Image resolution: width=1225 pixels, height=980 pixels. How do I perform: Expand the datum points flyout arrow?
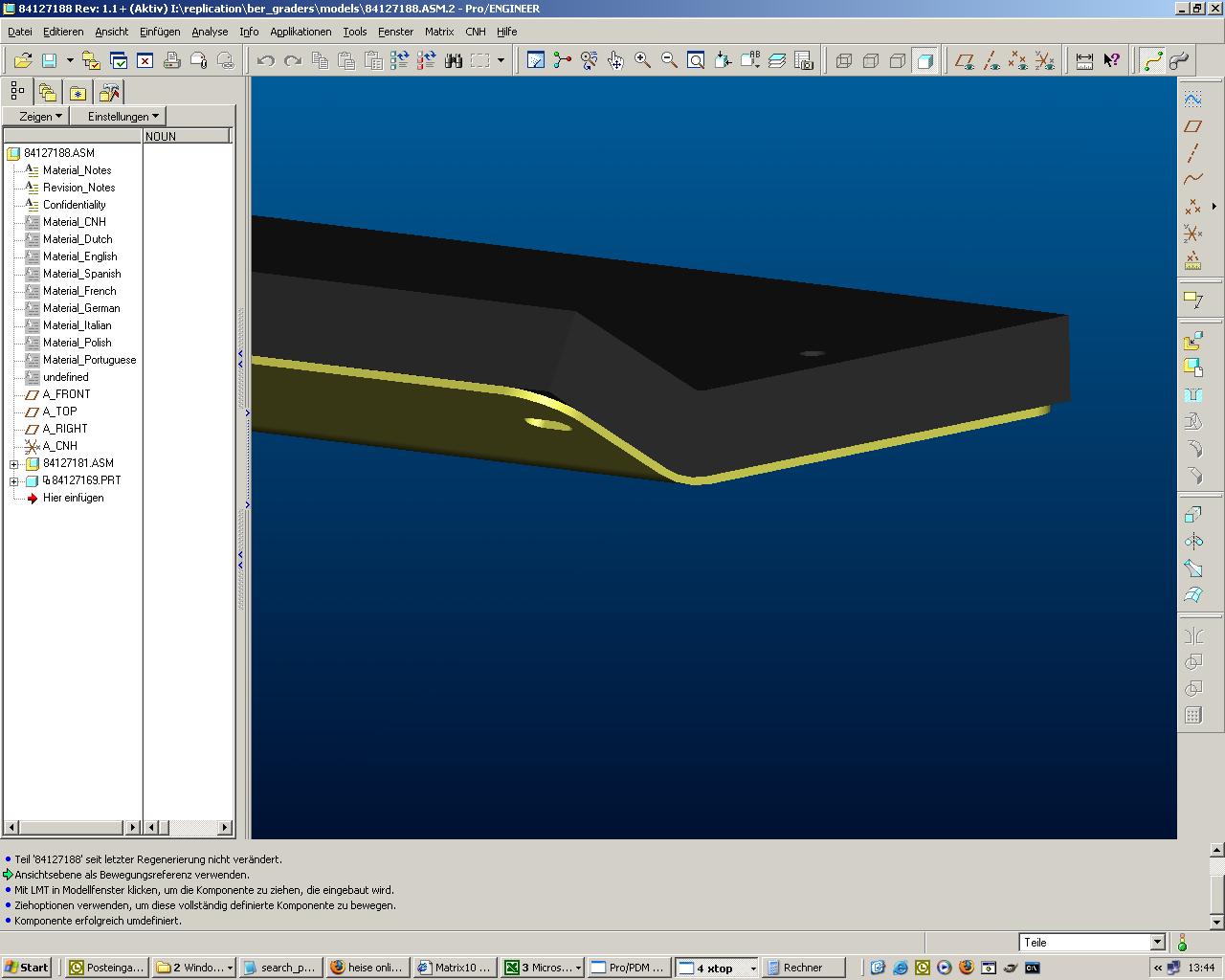click(x=1214, y=206)
